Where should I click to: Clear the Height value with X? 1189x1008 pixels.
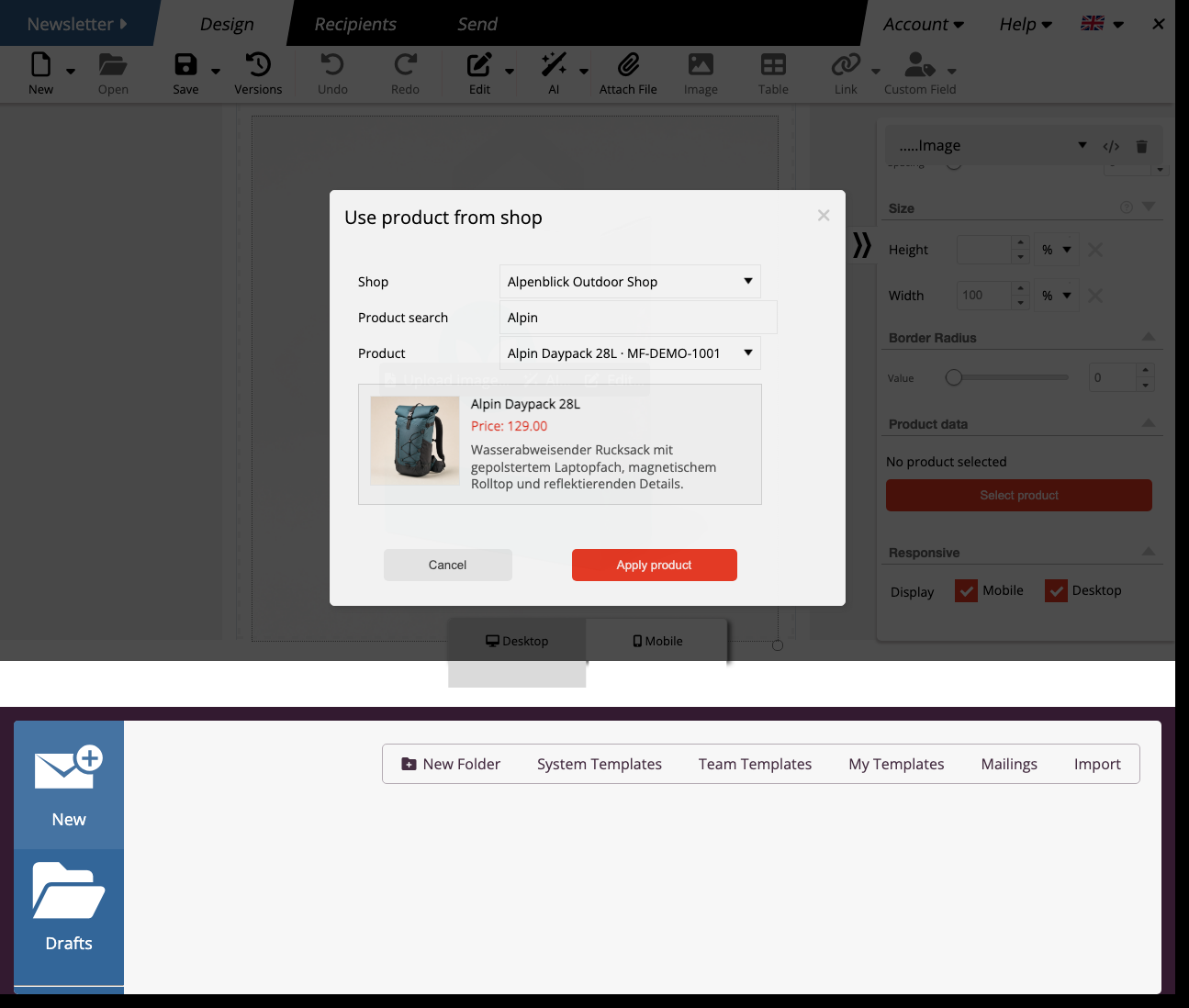[1095, 250]
